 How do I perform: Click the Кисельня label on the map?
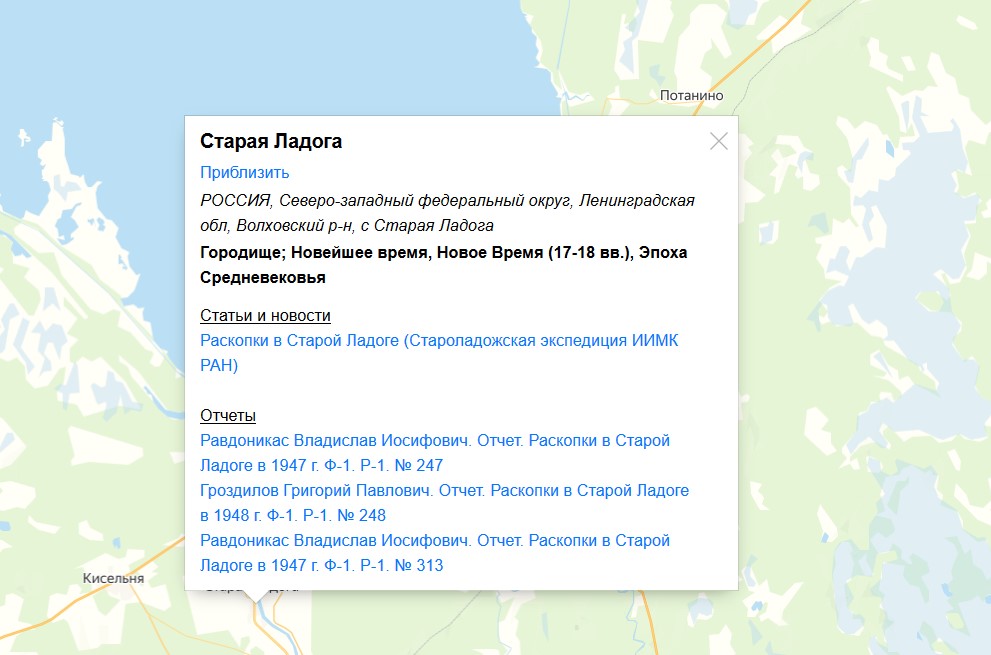click(113, 578)
